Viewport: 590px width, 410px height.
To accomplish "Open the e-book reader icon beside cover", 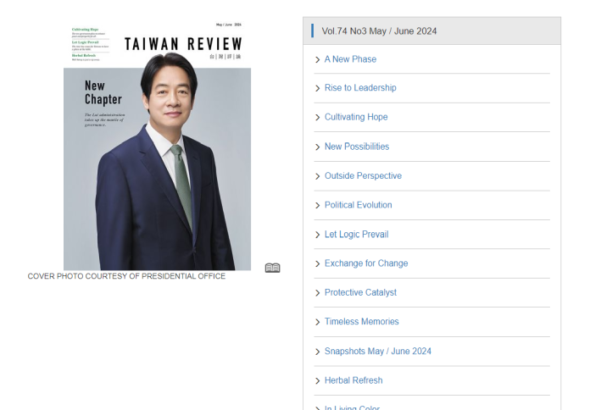I will click(272, 268).
